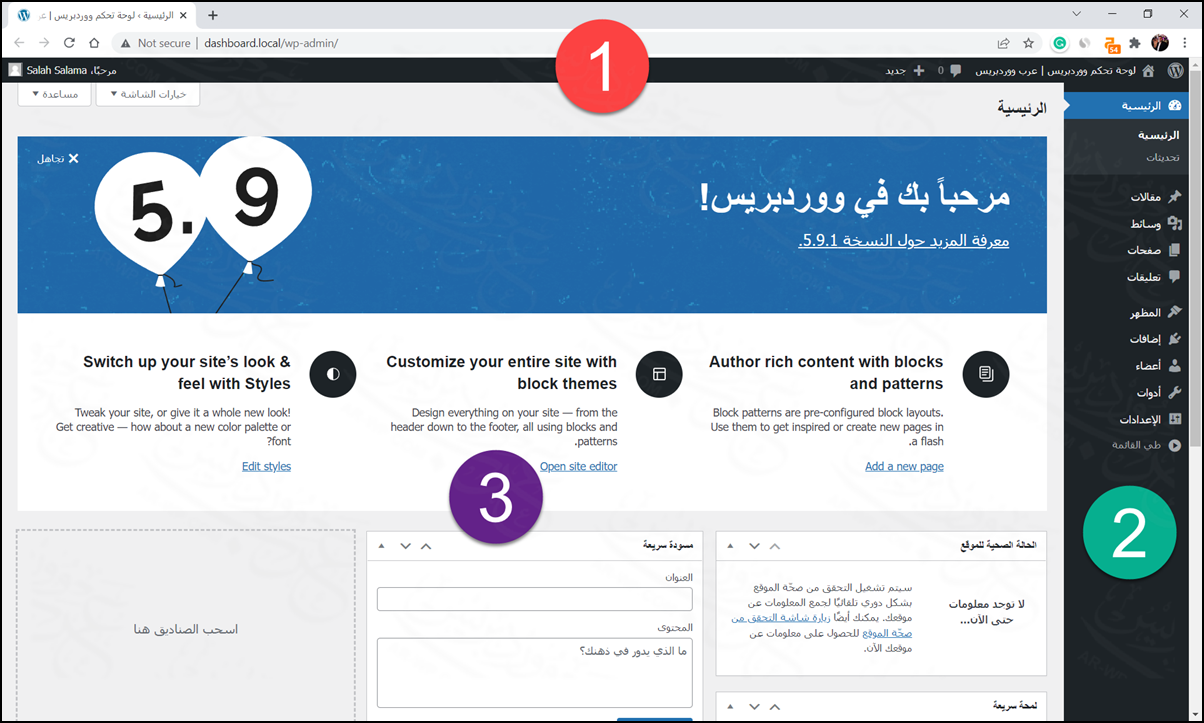Move the لمحة سريعة widget down
1204x723 pixels.
tap(755, 706)
